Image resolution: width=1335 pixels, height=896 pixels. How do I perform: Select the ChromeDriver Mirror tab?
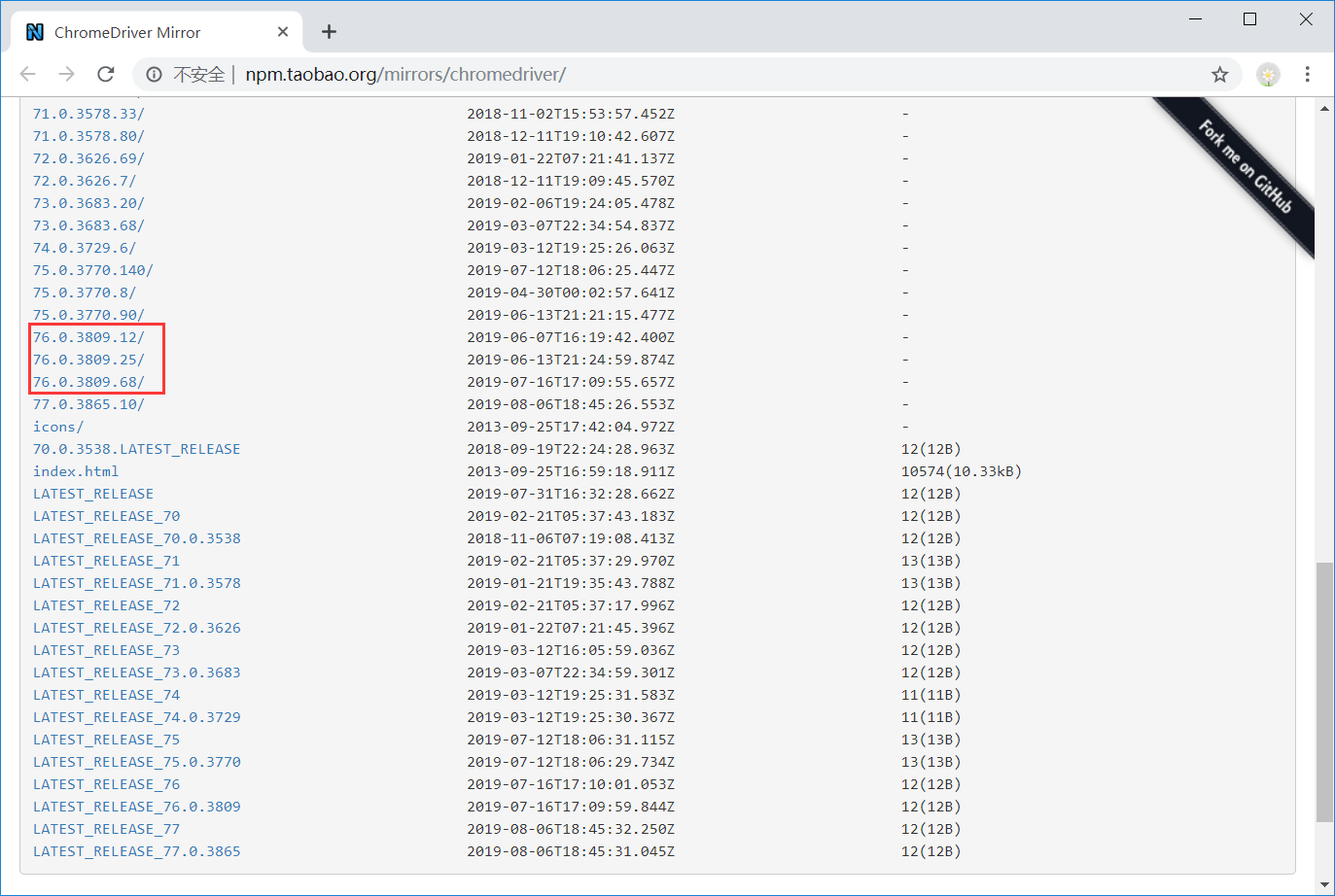pyautogui.click(x=156, y=32)
